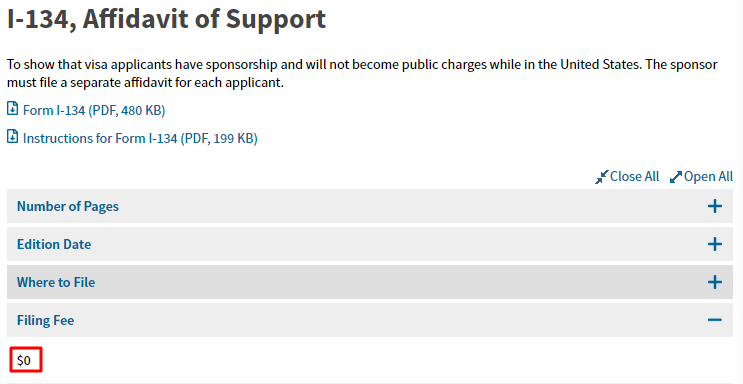Click the collapse arrows icon next to Close All
Image resolution: width=743 pixels, height=384 pixels.
click(x=602, y=177)
